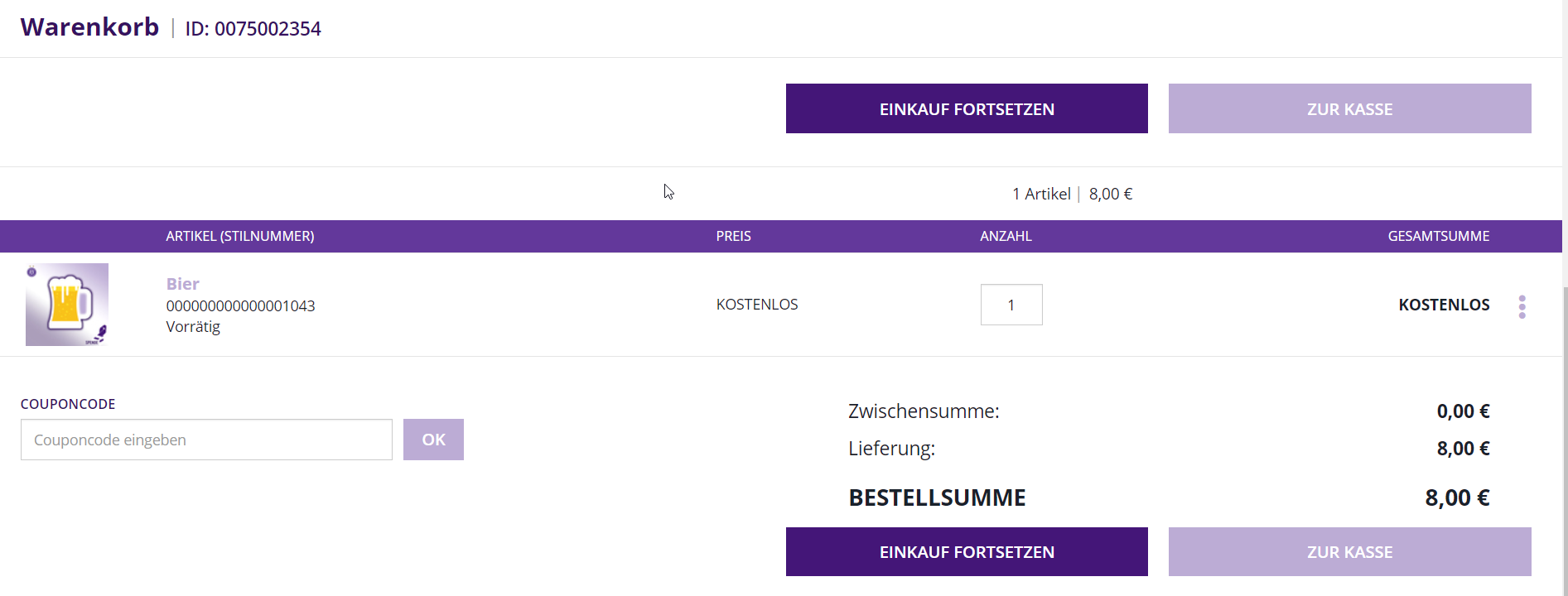The width and height of the screenshot is (1568, 596).
Task: Click the article number 000000000000001043
Action: [x=240, y=305]
